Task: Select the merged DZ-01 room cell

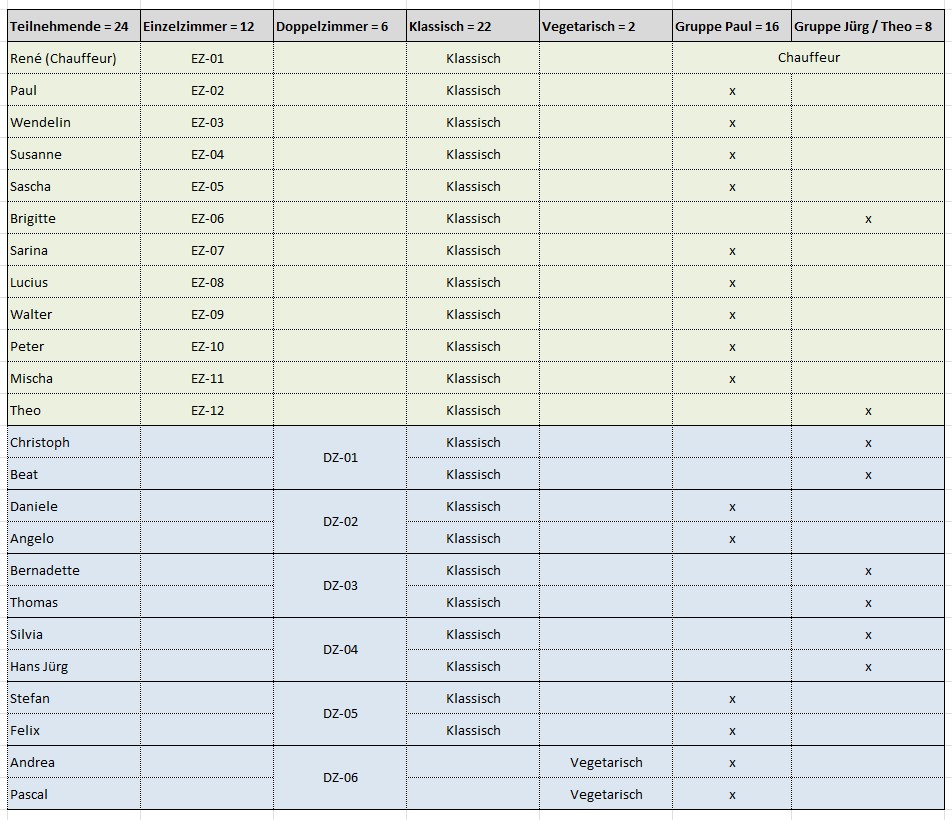Action: point(340,458)
